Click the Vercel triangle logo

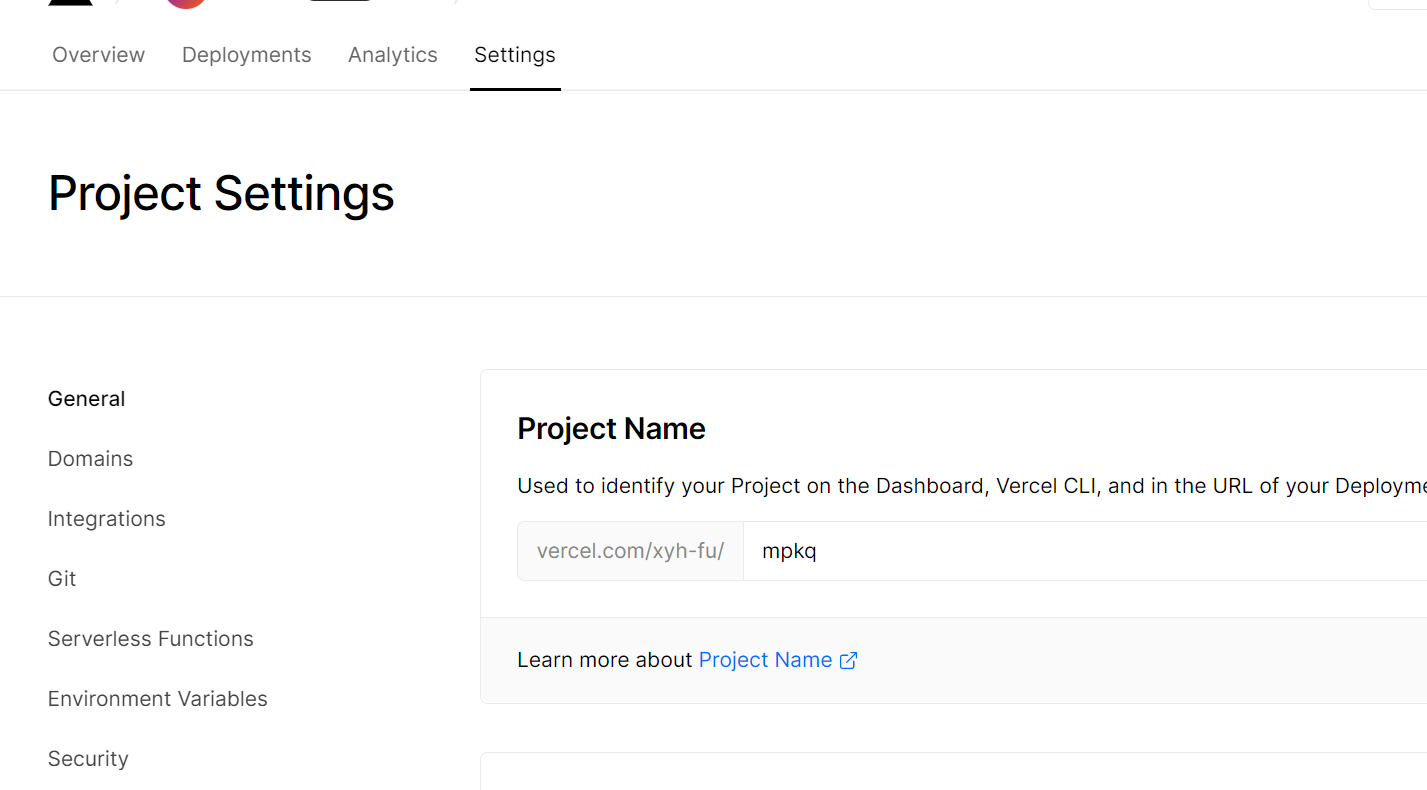pos(70,3)
